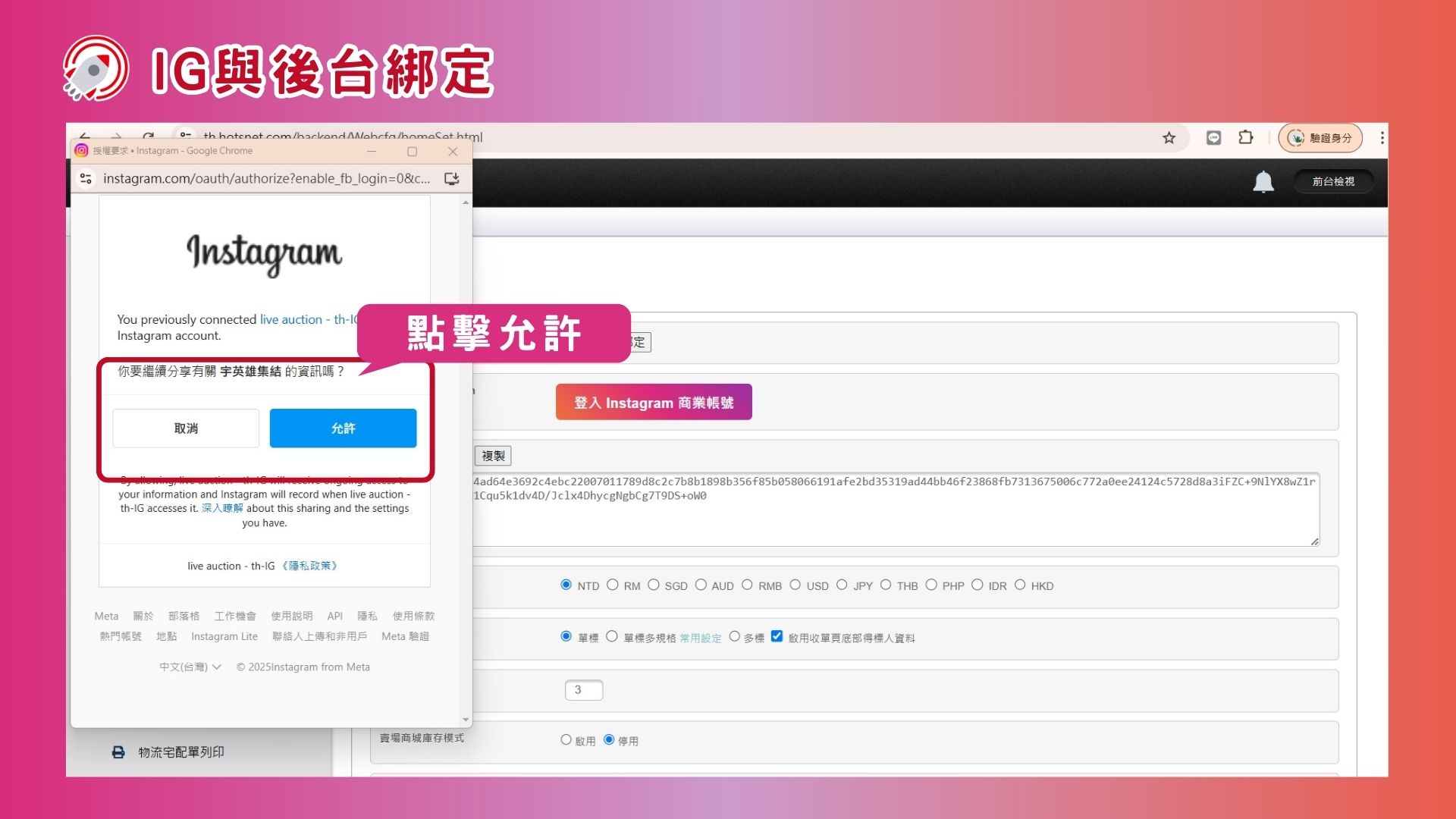Toggle 啟用收單頁底部得標人資料 checkbox

(777, 637)
